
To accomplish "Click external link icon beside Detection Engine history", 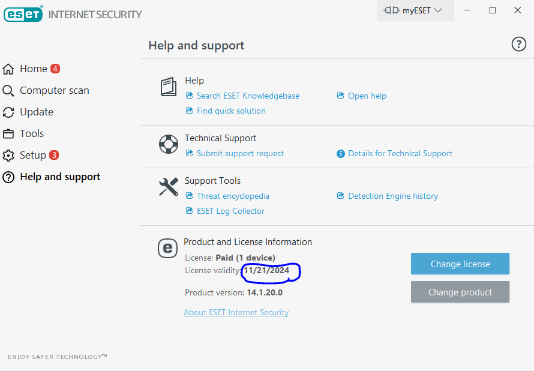I will click(340, 196).
